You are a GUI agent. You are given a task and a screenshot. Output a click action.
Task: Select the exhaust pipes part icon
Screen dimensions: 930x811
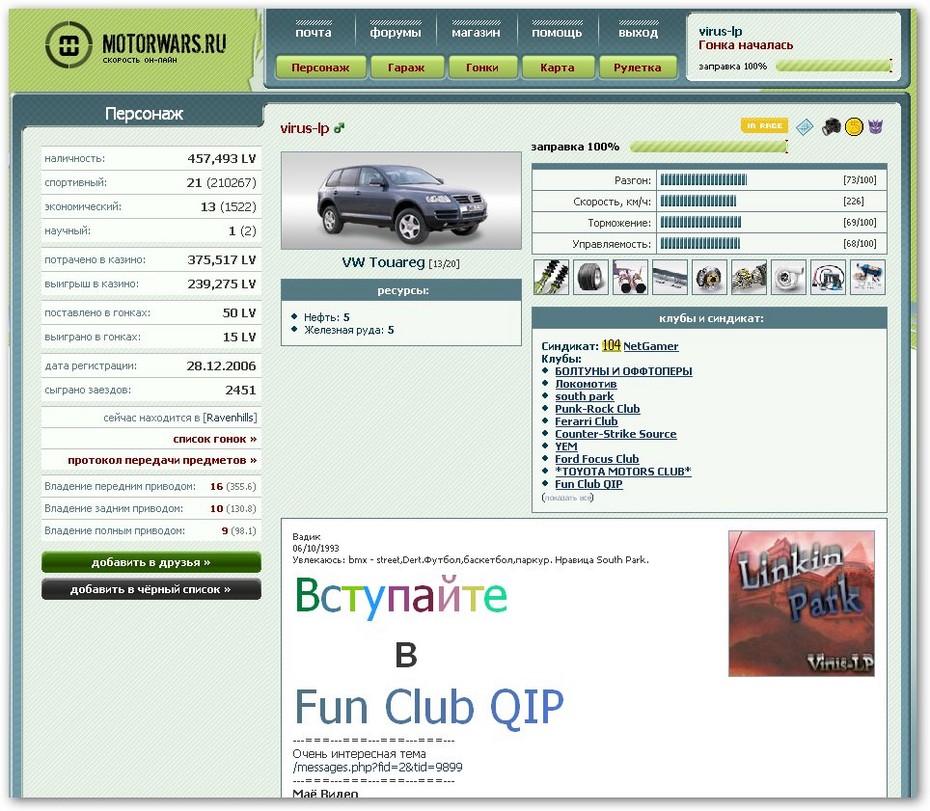[630, 276]
